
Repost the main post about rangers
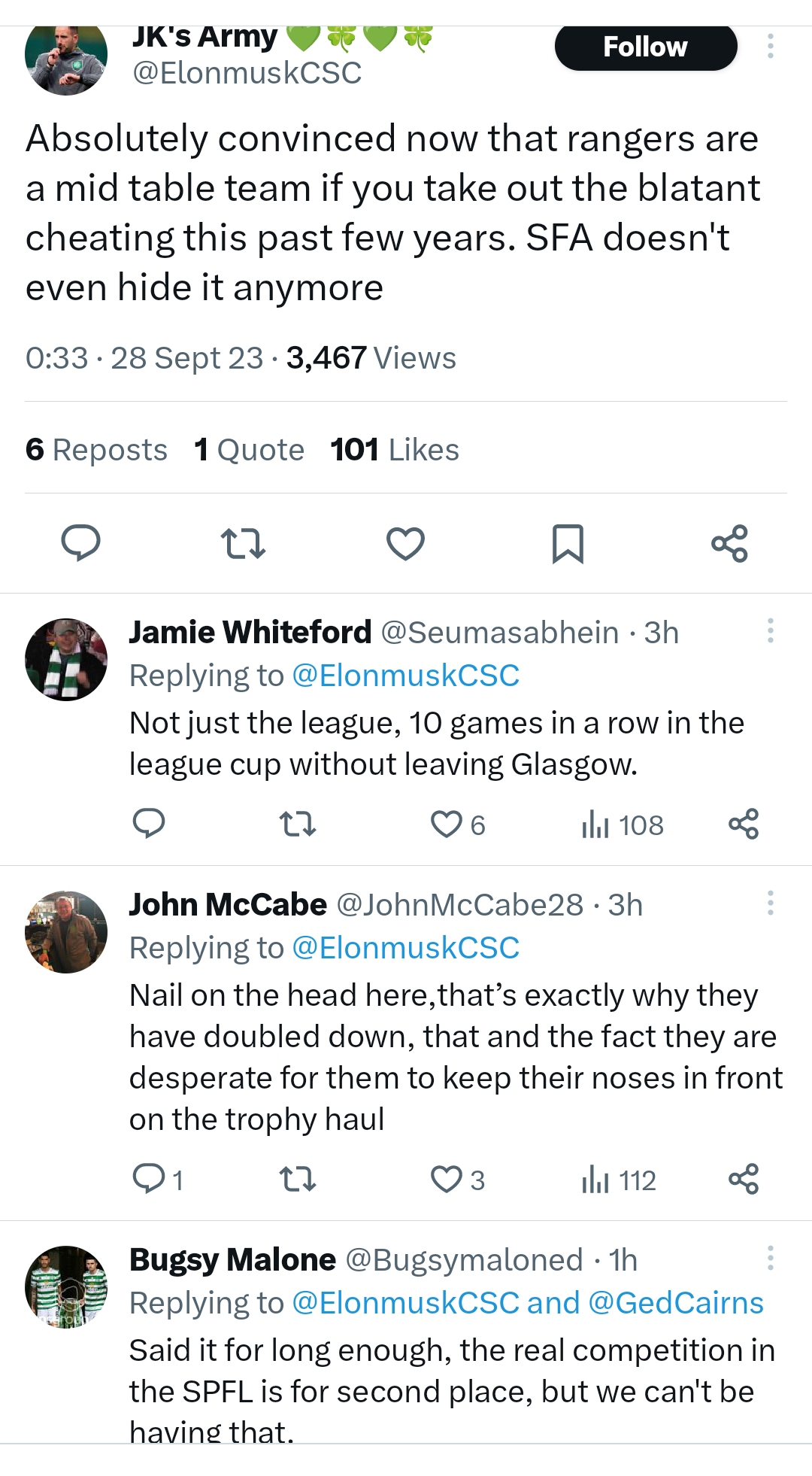243,543
